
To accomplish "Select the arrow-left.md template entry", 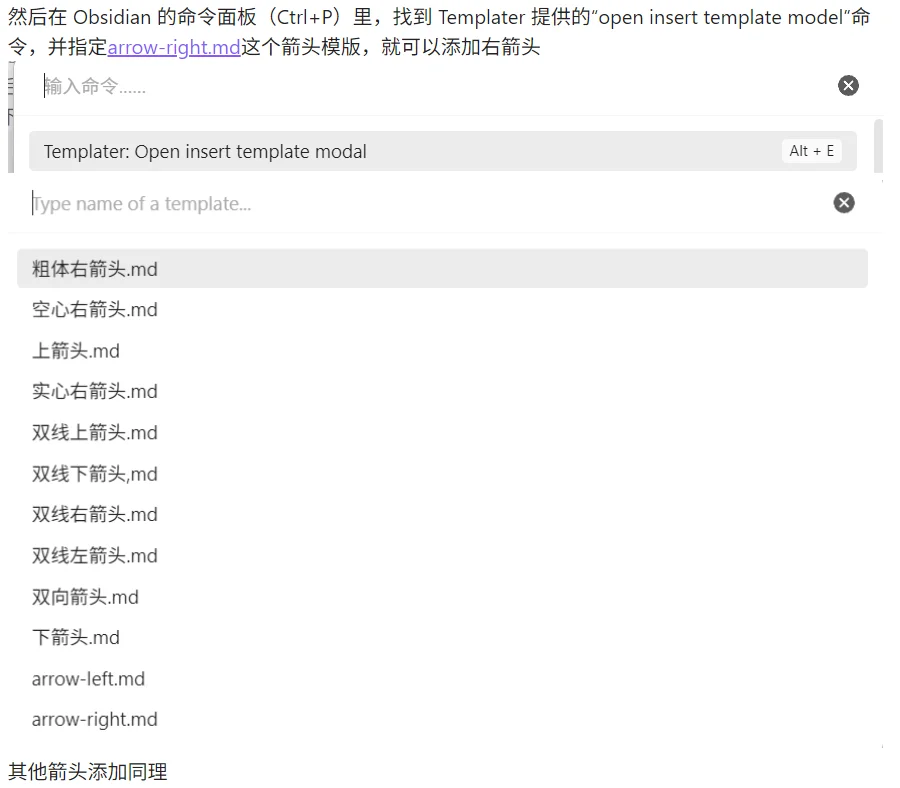I will click(442, 679).
